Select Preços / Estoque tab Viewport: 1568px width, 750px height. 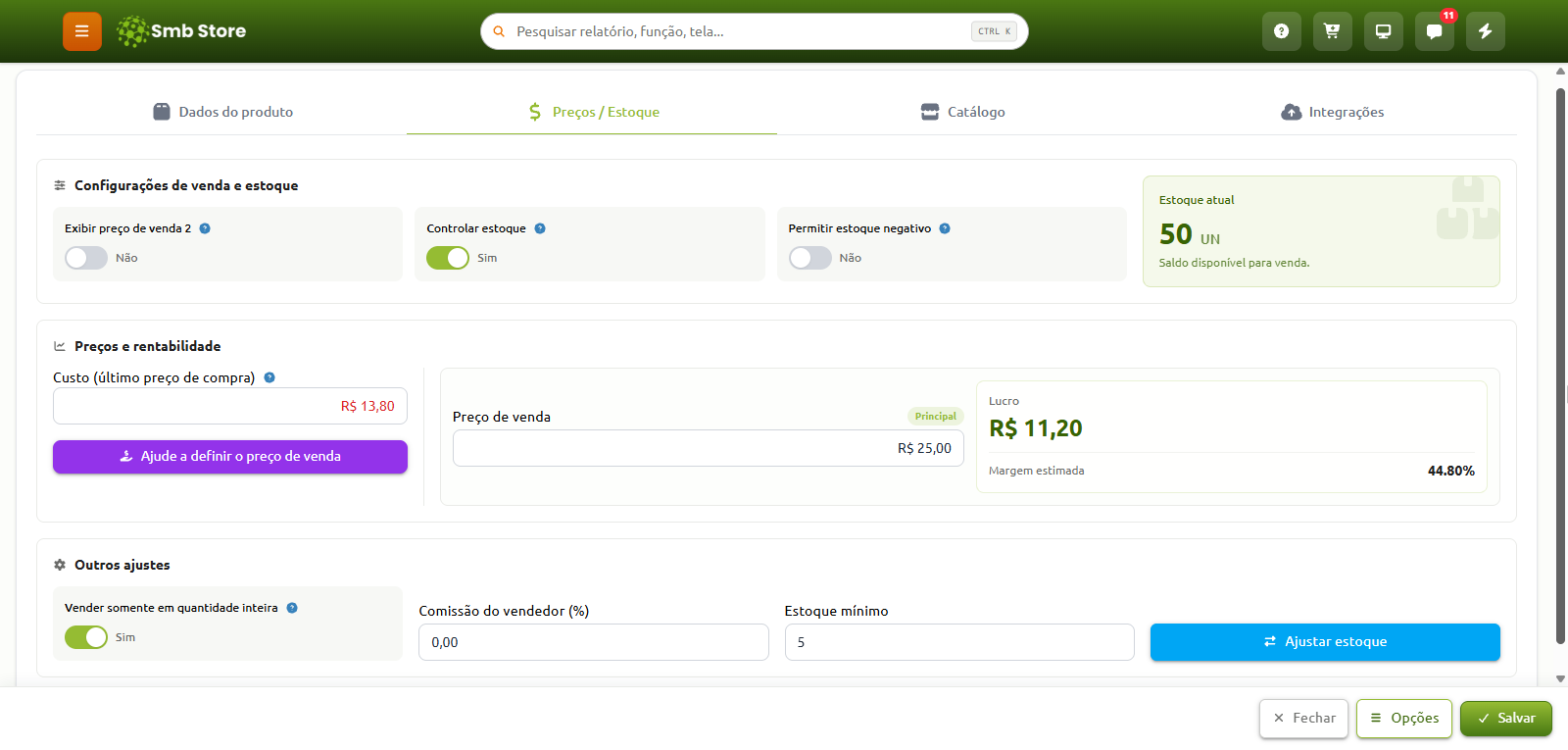pos(592,112)
